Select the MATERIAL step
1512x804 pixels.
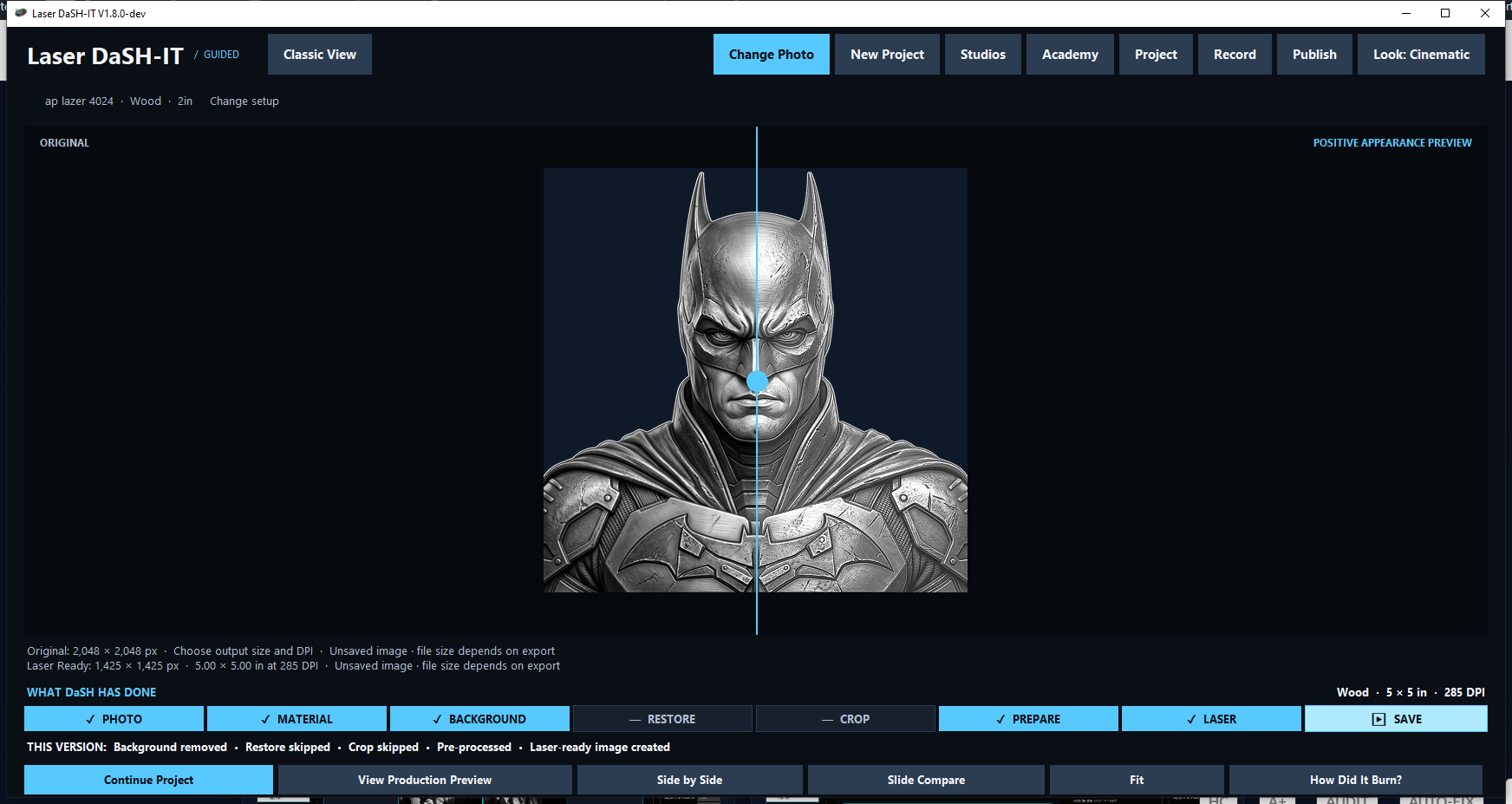click(297, 719)
